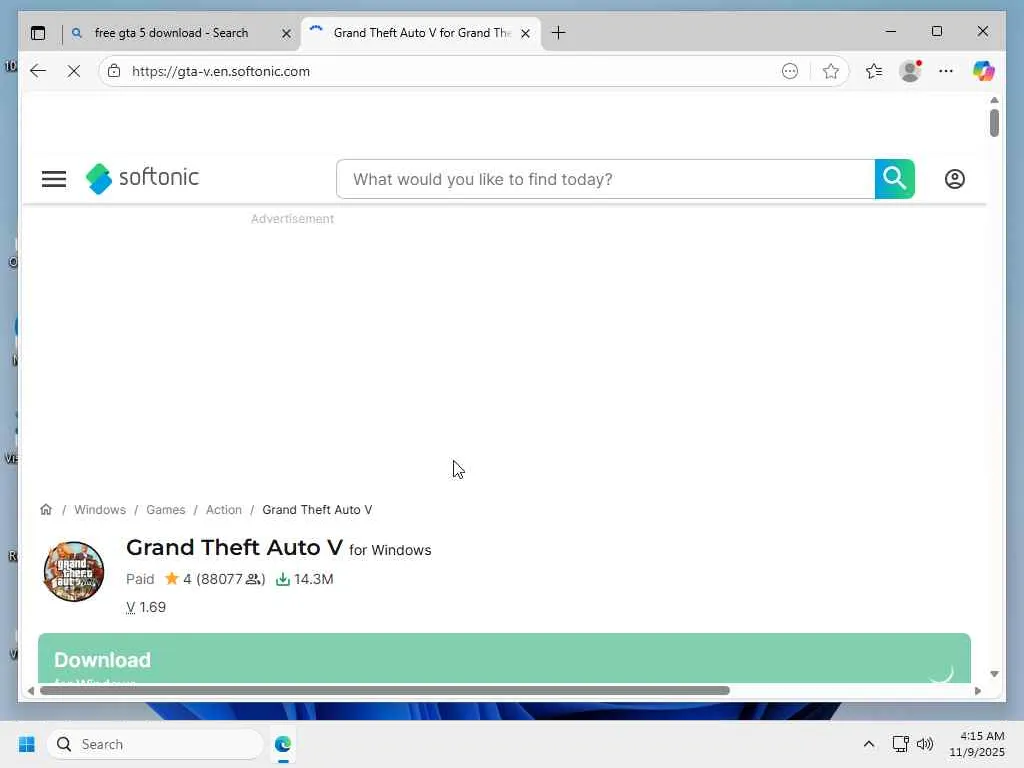
Task: Click the taskbar Search box
Action: point(155,744)
